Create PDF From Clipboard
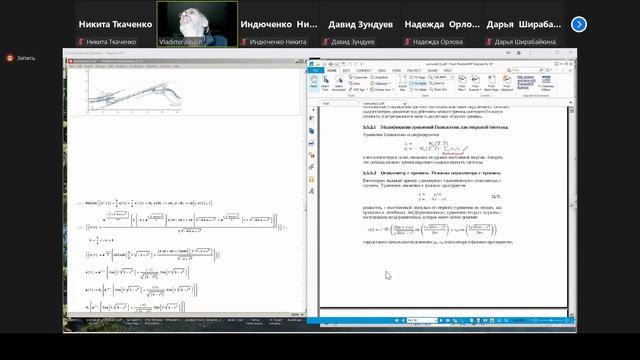The image size is (640, 360). tap(507, 83)
